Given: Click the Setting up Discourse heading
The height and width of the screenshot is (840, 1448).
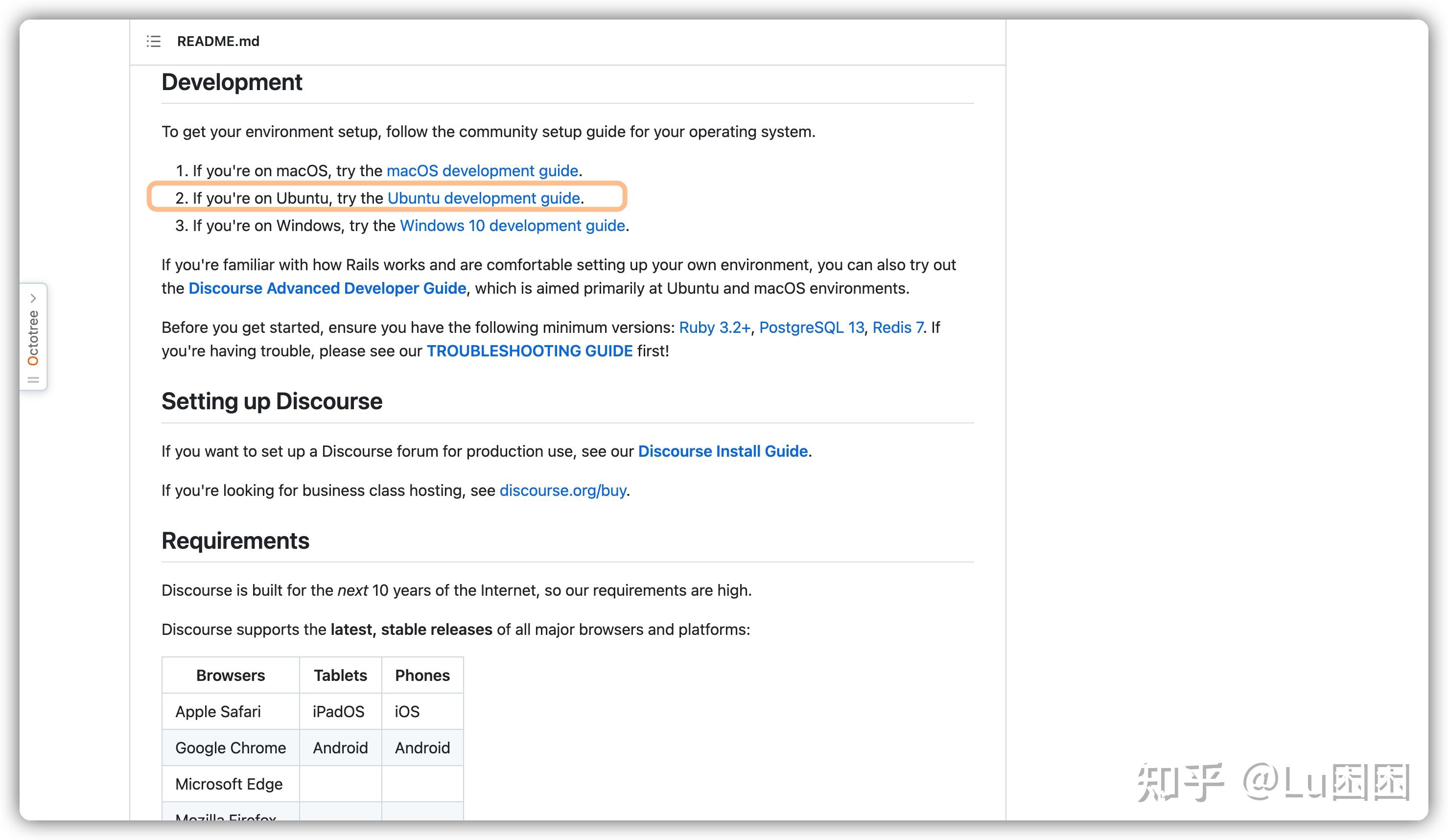Looking at the screenshot, I should pos(271,401).
